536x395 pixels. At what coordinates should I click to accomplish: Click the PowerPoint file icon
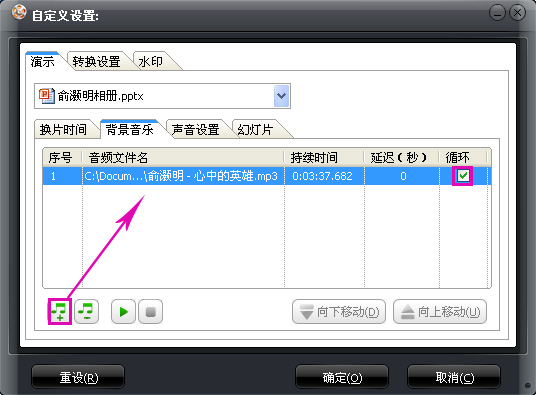46,96
